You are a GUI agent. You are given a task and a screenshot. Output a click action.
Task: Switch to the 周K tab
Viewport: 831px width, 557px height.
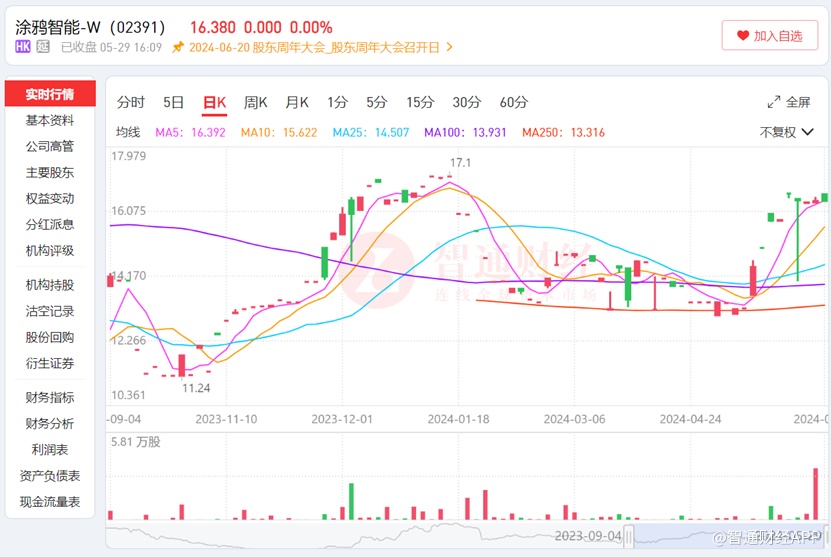coord(255,102)
